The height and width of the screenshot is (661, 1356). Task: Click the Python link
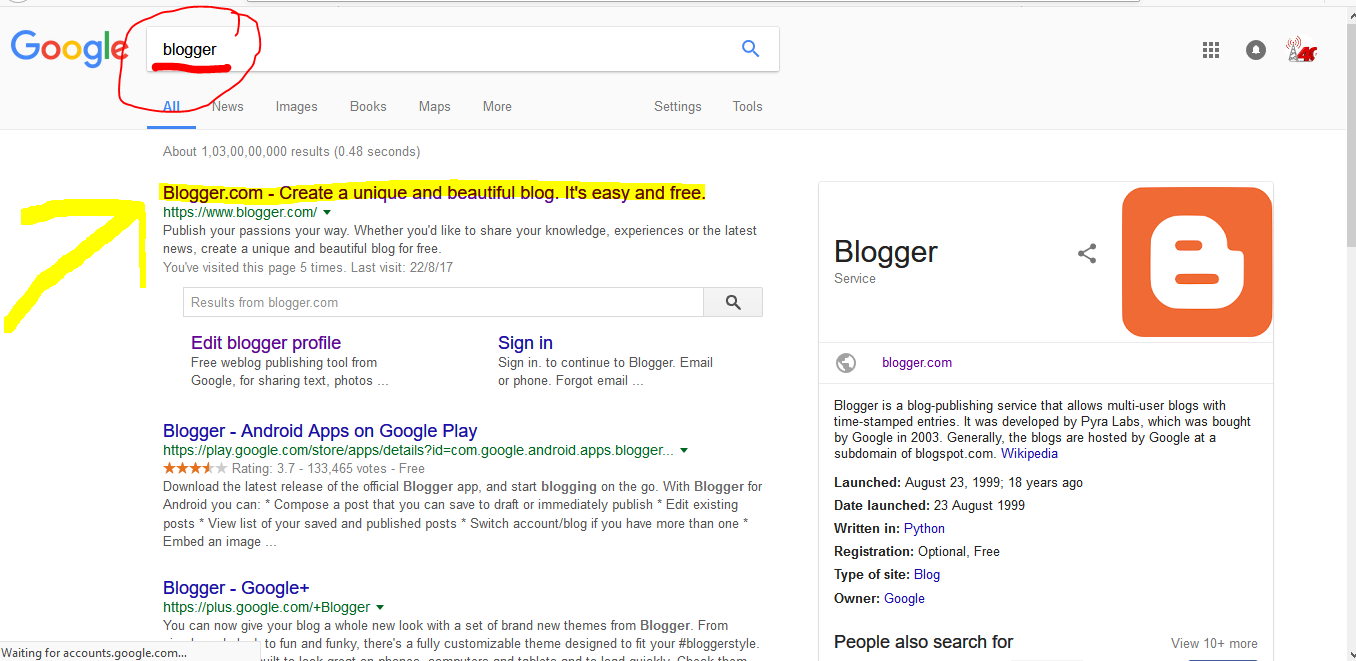(924, 529)
